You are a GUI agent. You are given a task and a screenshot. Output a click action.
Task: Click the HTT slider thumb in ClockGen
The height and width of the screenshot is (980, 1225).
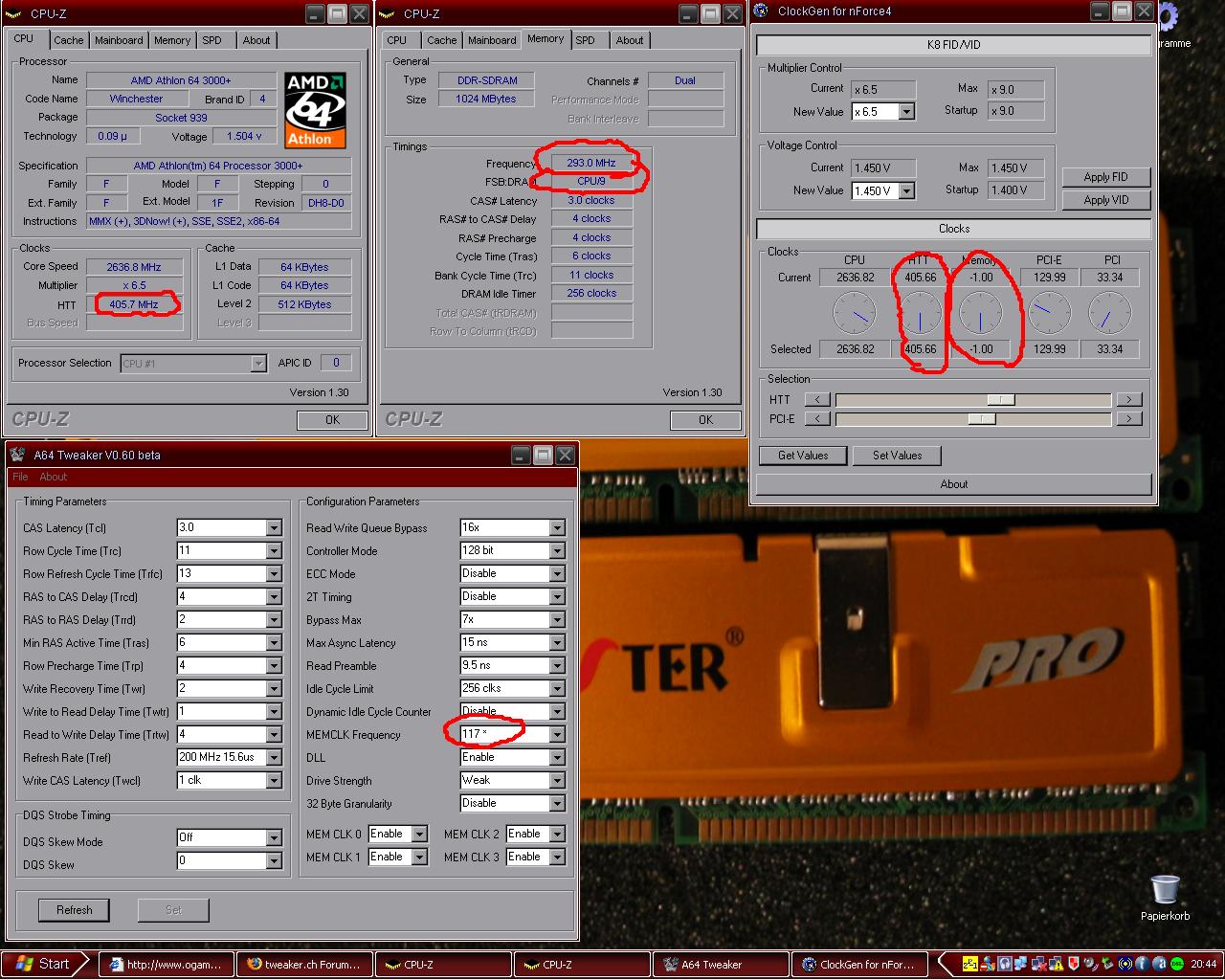[x=1000, y=399]
